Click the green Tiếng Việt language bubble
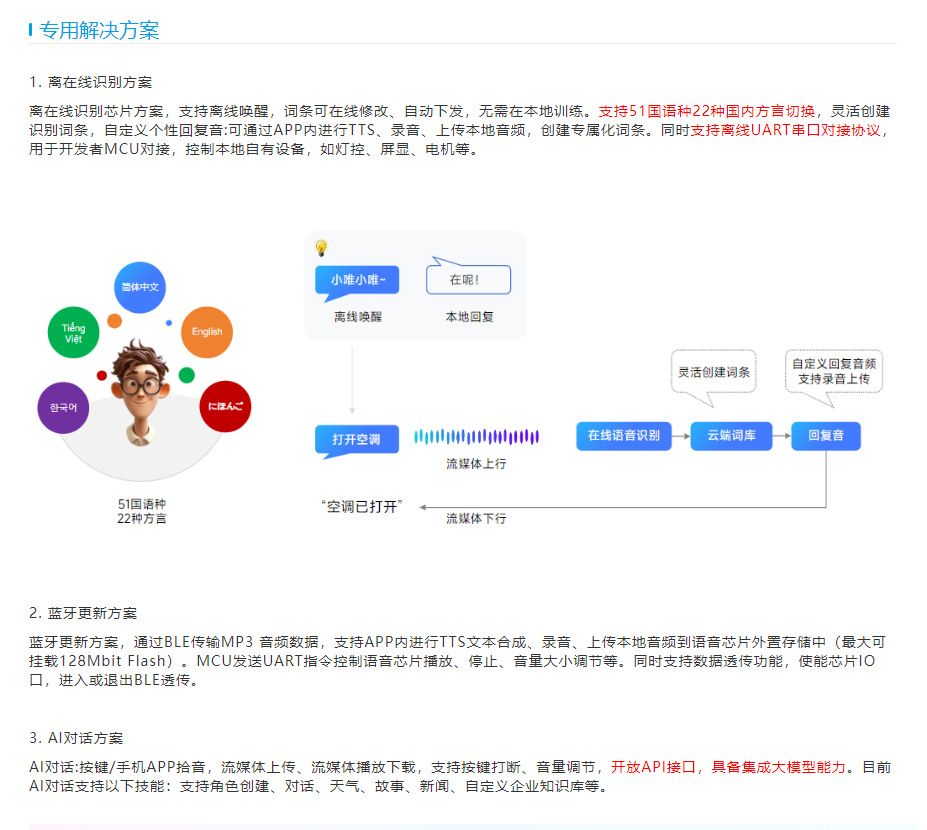Viewport: 927px width, 830px height. (x=73, y=332)
